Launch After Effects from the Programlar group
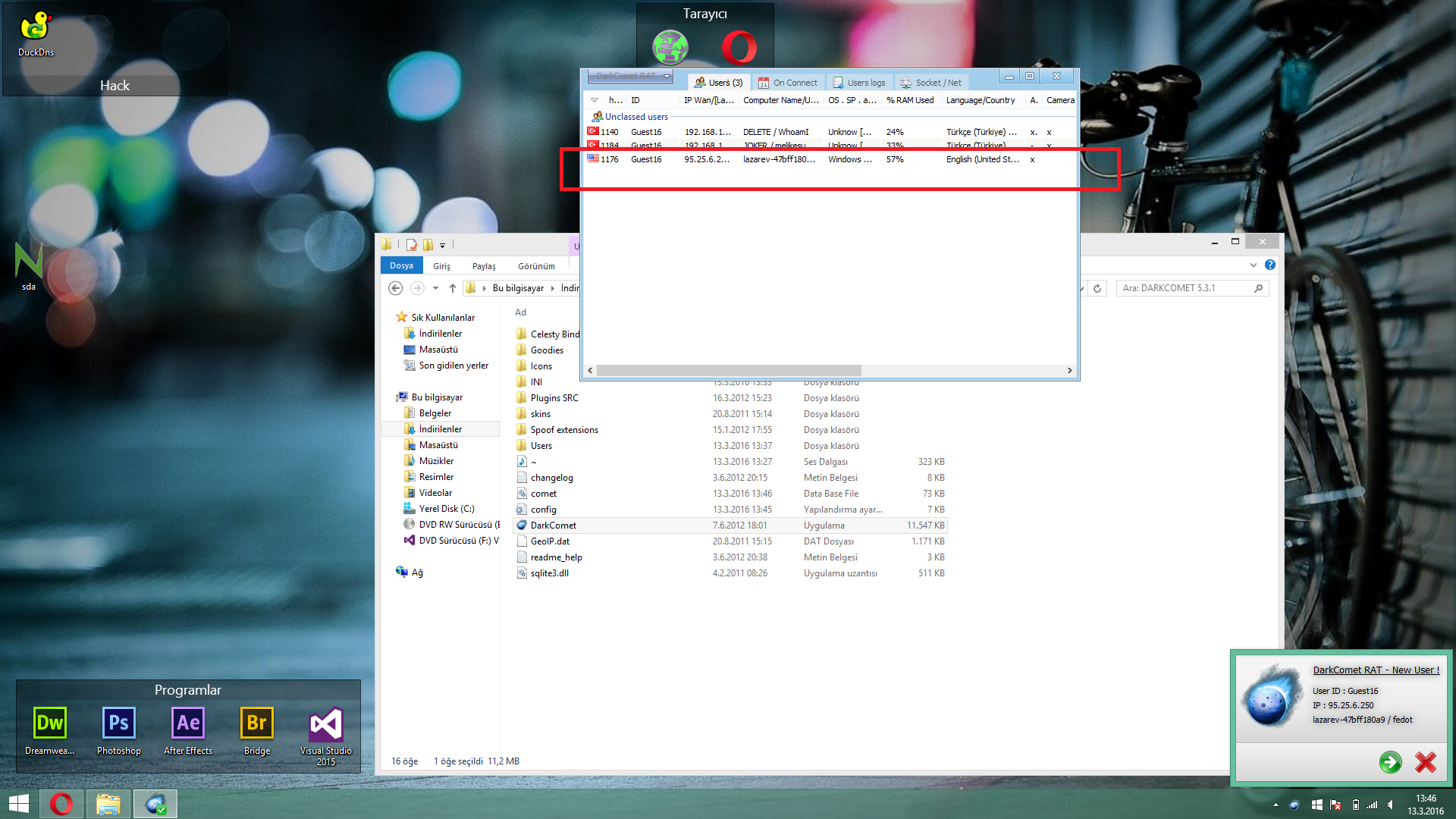The image size is (1456, 819). point(188,730)
